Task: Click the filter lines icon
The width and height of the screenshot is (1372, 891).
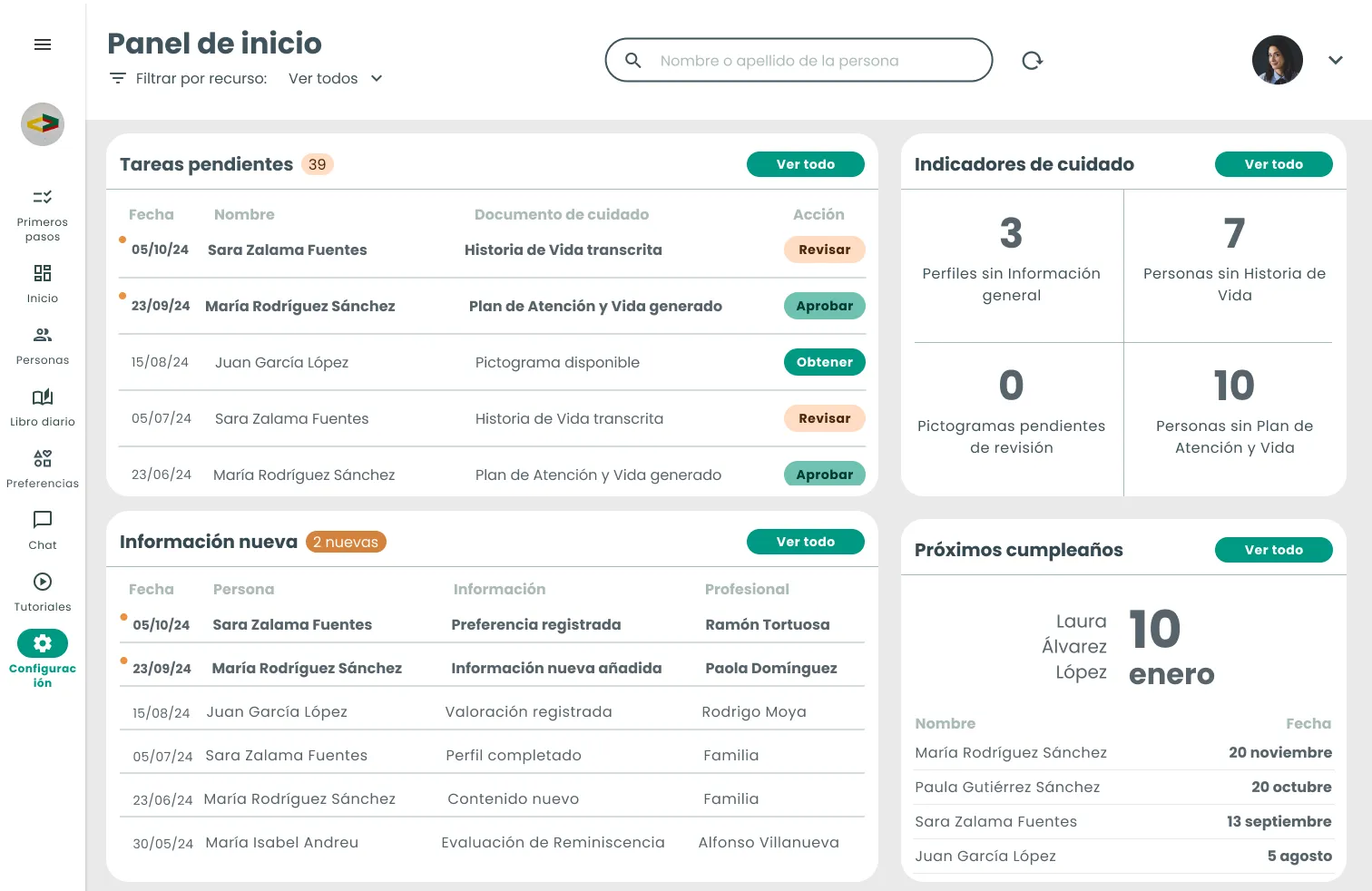Action: pyautogui.click(x=118, y=78)
